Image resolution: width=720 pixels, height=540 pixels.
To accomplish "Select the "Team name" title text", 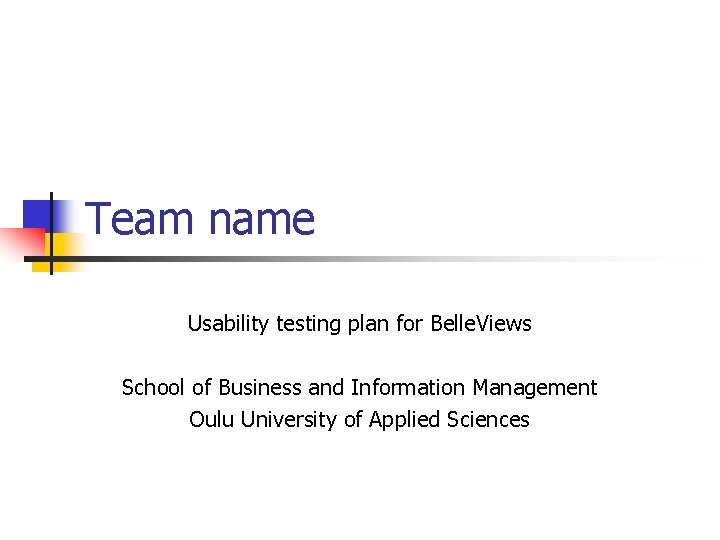I will (201, 219).
